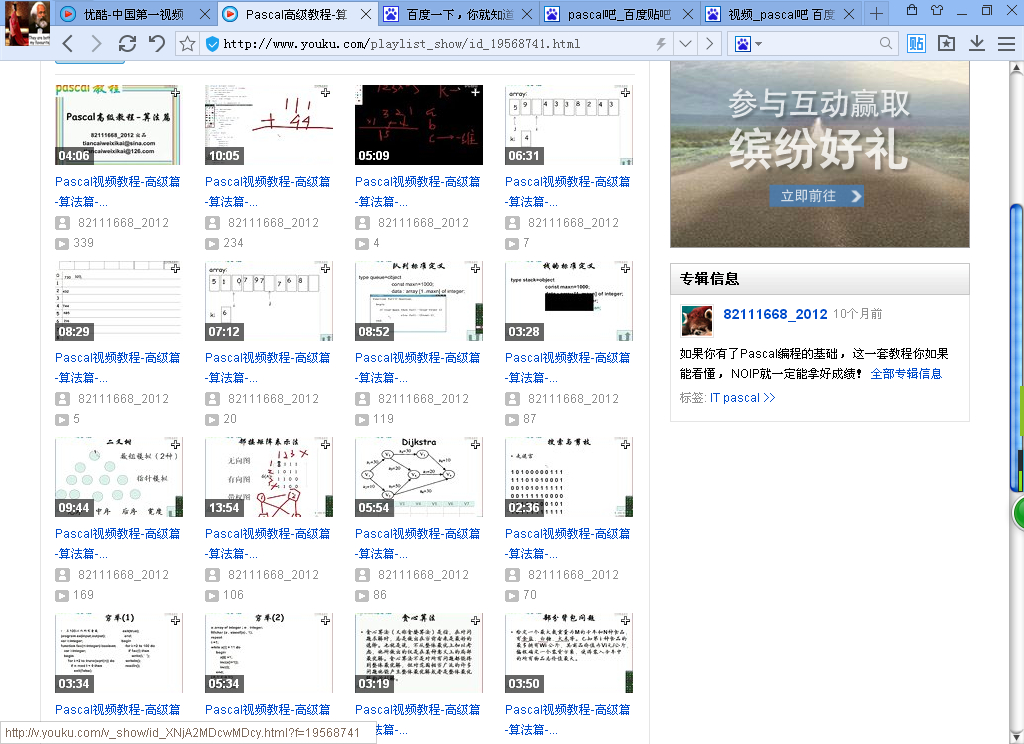The image size is (1024, 744).
Task: Open the skin shirt icon in the title bar
Action: click(937, 10)
